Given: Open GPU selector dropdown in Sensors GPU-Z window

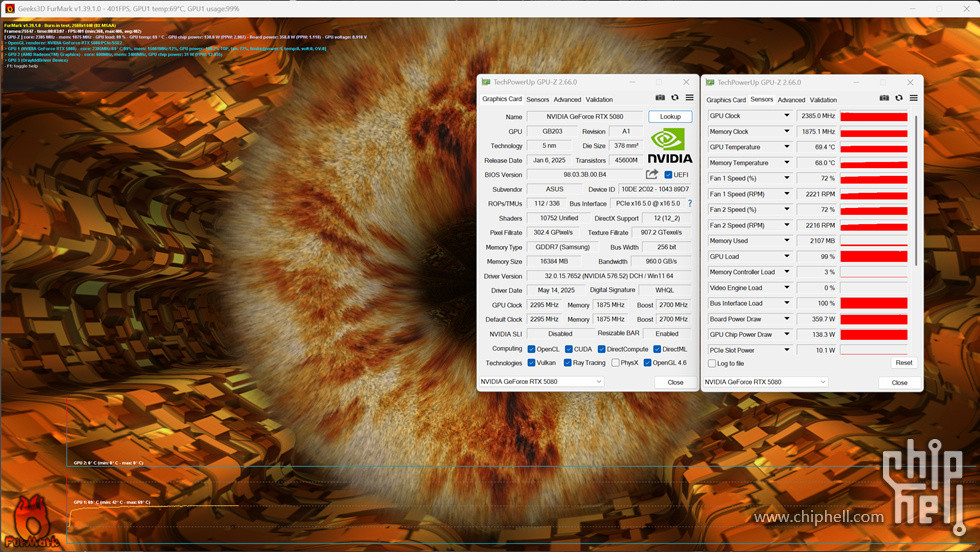Looking at the screenshot, I should click(x=766, y=382).
